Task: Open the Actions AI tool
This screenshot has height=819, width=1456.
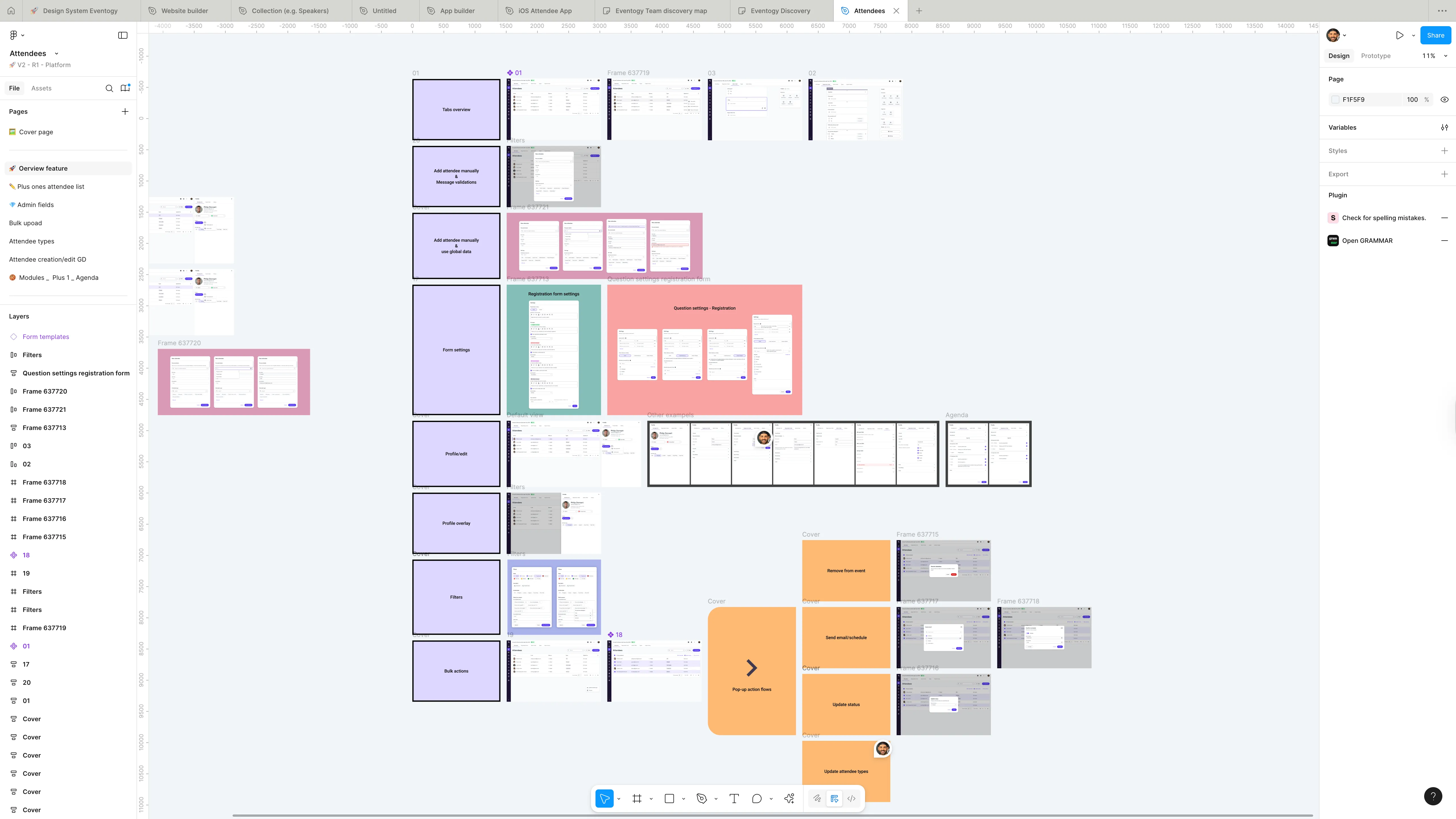Action: point(789,799)
